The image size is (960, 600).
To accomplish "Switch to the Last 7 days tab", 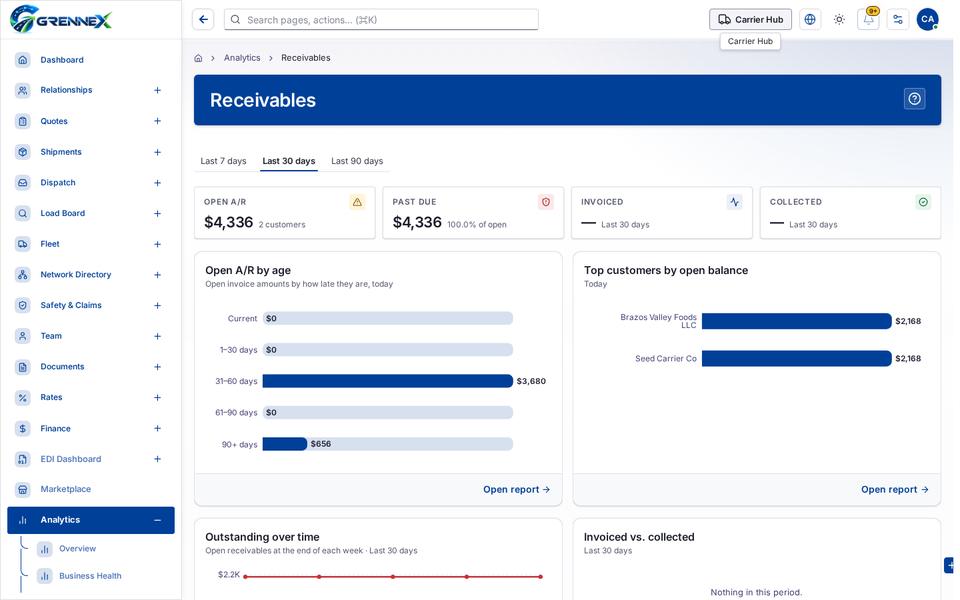I will click(223, 161).
